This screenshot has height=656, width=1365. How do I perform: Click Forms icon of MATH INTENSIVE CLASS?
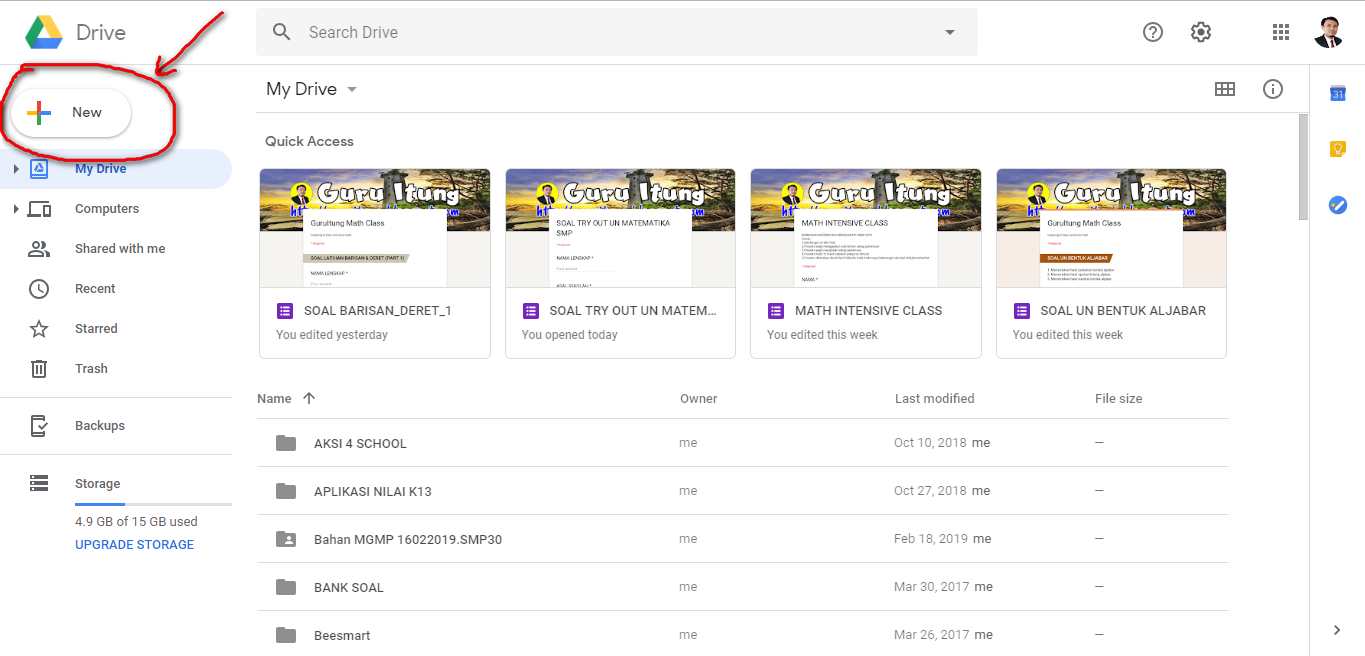tap(776, 311)
